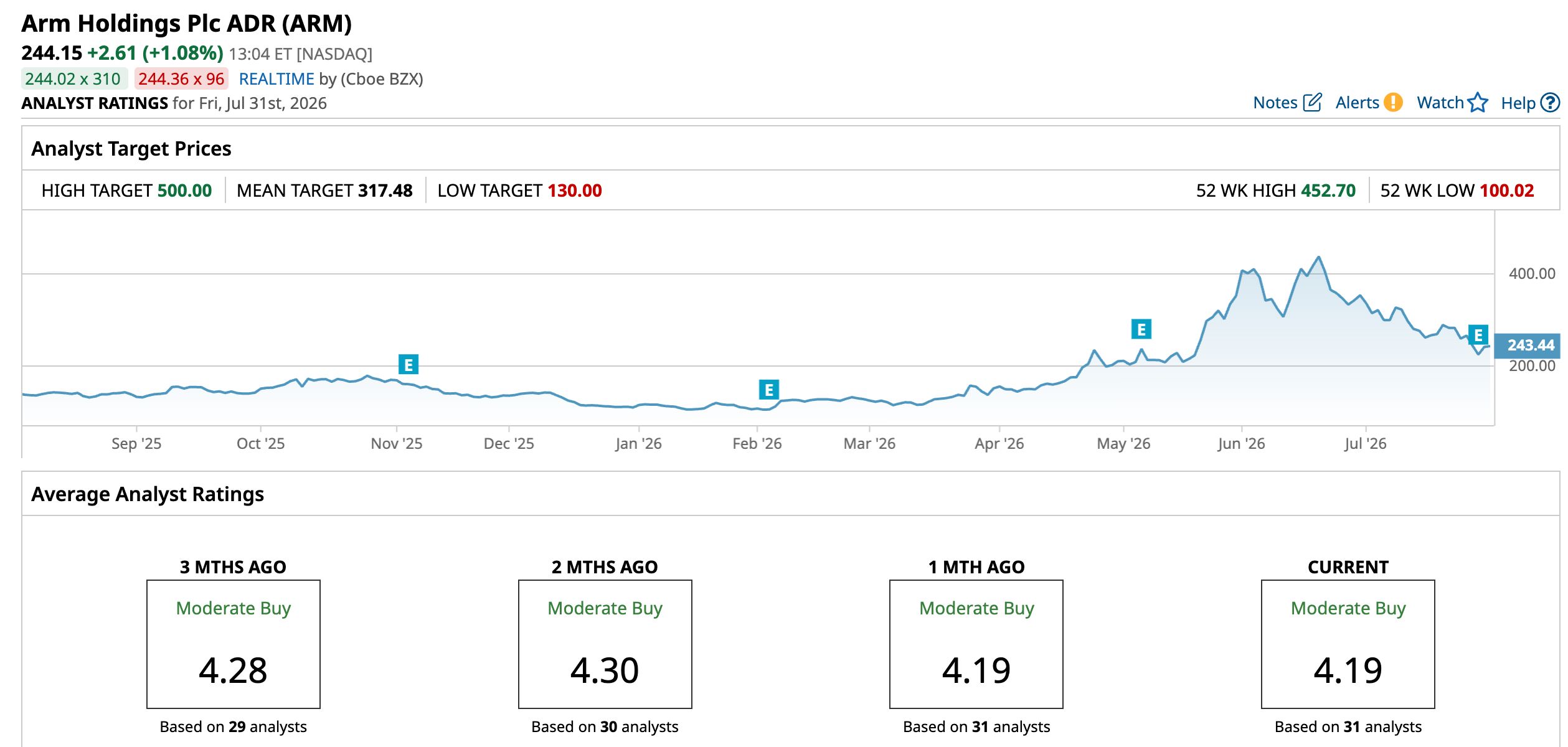
Task: Click the Jul '26 date axis label
Action: click(1365, 444)
